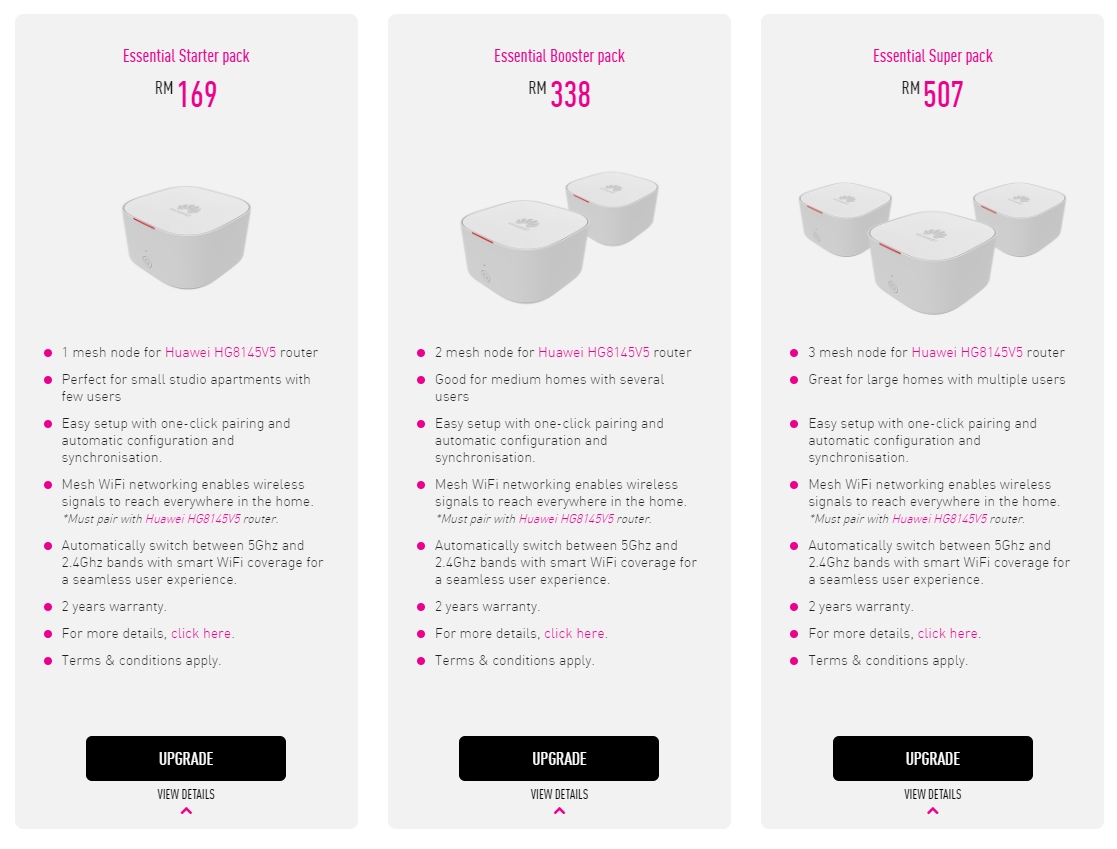Select the Essential Booster pack title
The image size is (1117, 849).
[x=559, y=56]
